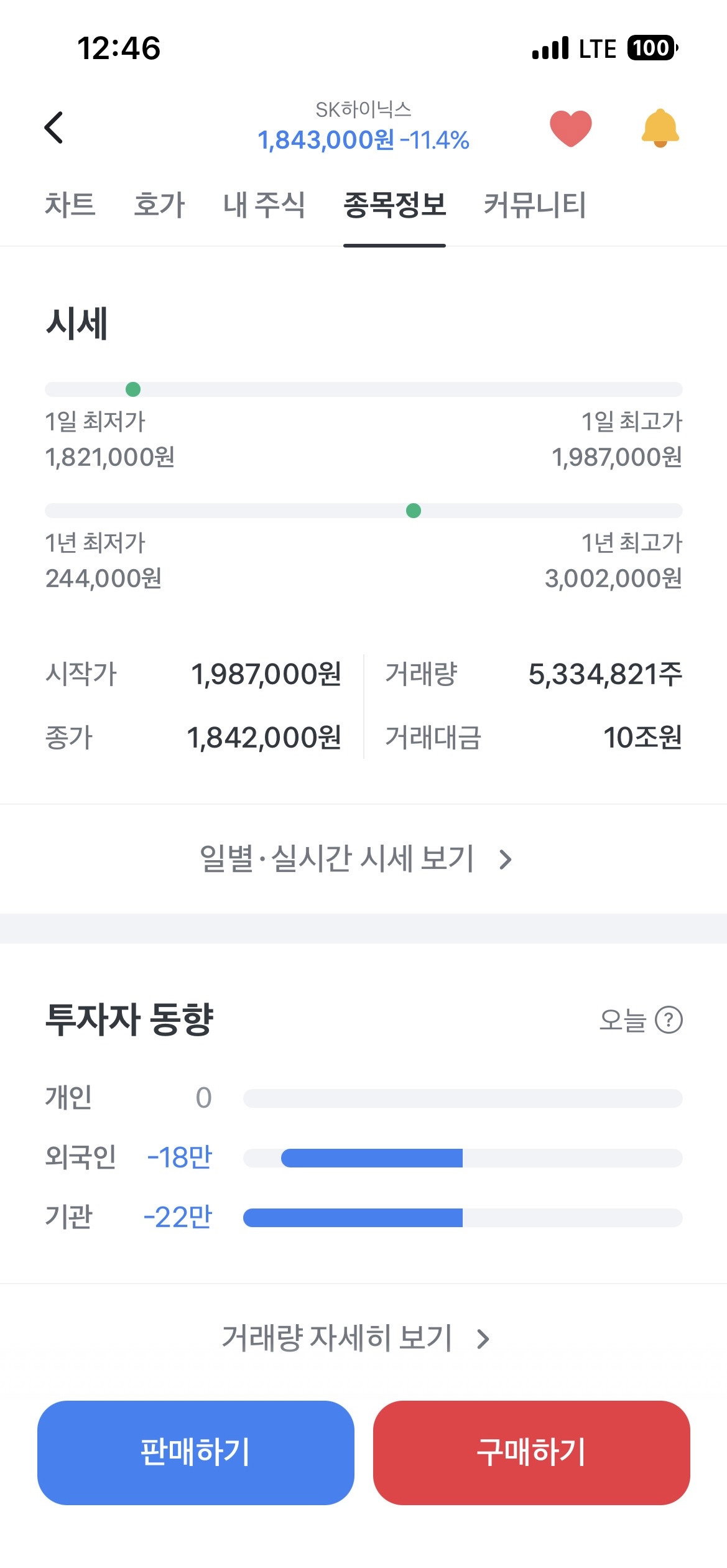Go to the 커뮤니티 tab

tap(535, 205)
